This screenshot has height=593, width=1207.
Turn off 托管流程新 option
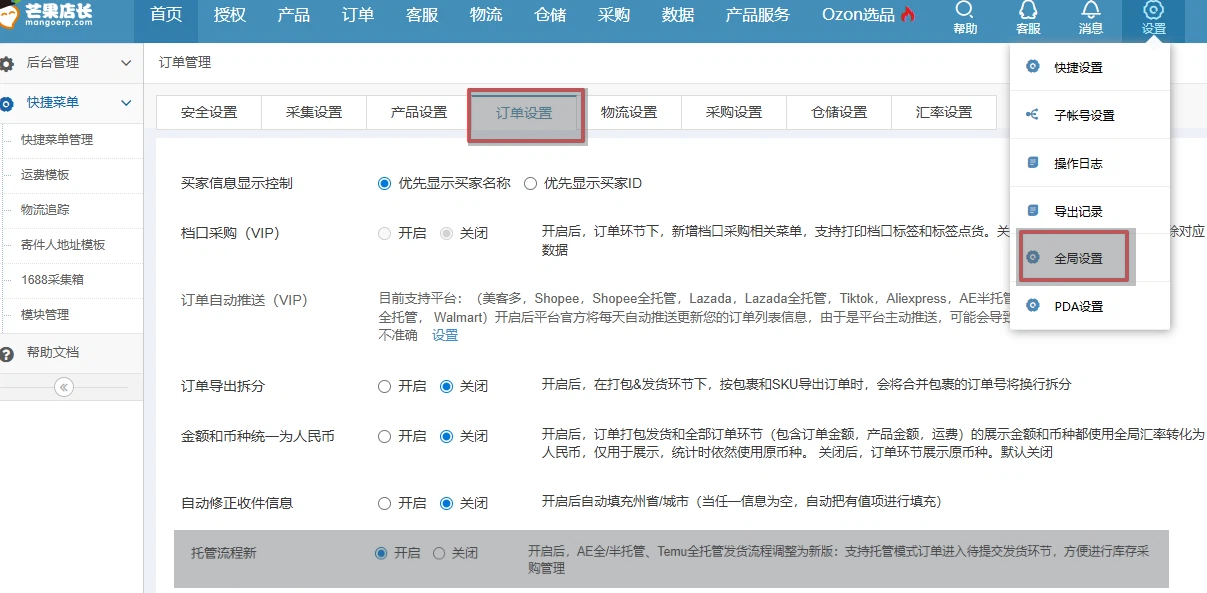coord(439,553)
